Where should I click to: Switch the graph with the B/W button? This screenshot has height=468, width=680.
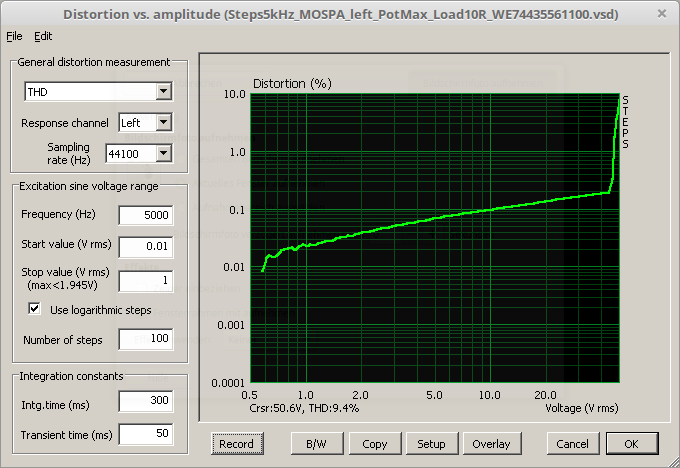[x=318, y=443]
